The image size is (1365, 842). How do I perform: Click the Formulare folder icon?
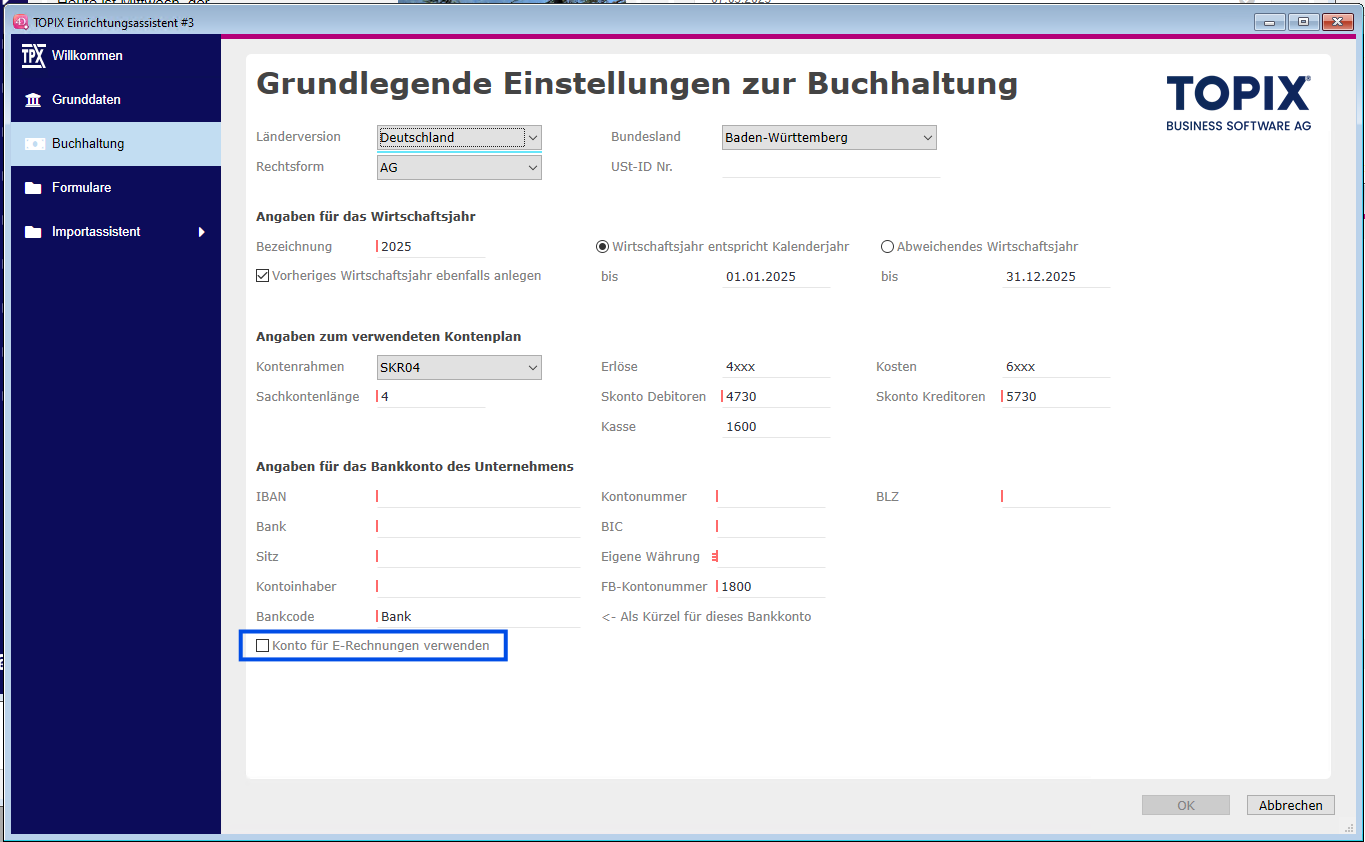point(34,188)
